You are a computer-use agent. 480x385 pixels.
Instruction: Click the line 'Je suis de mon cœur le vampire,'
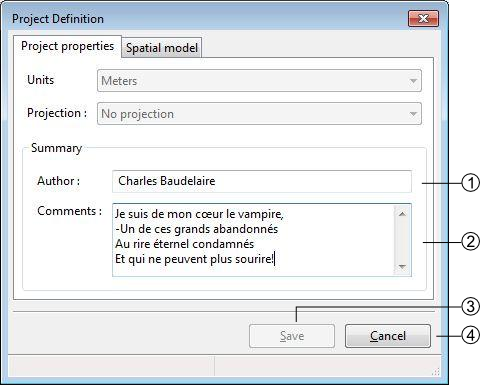[199, 214]
